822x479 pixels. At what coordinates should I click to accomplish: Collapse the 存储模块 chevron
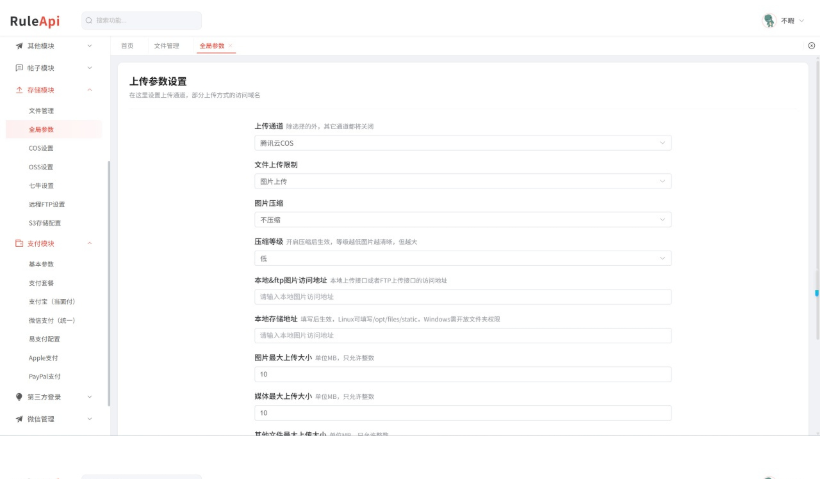(90, 90)
